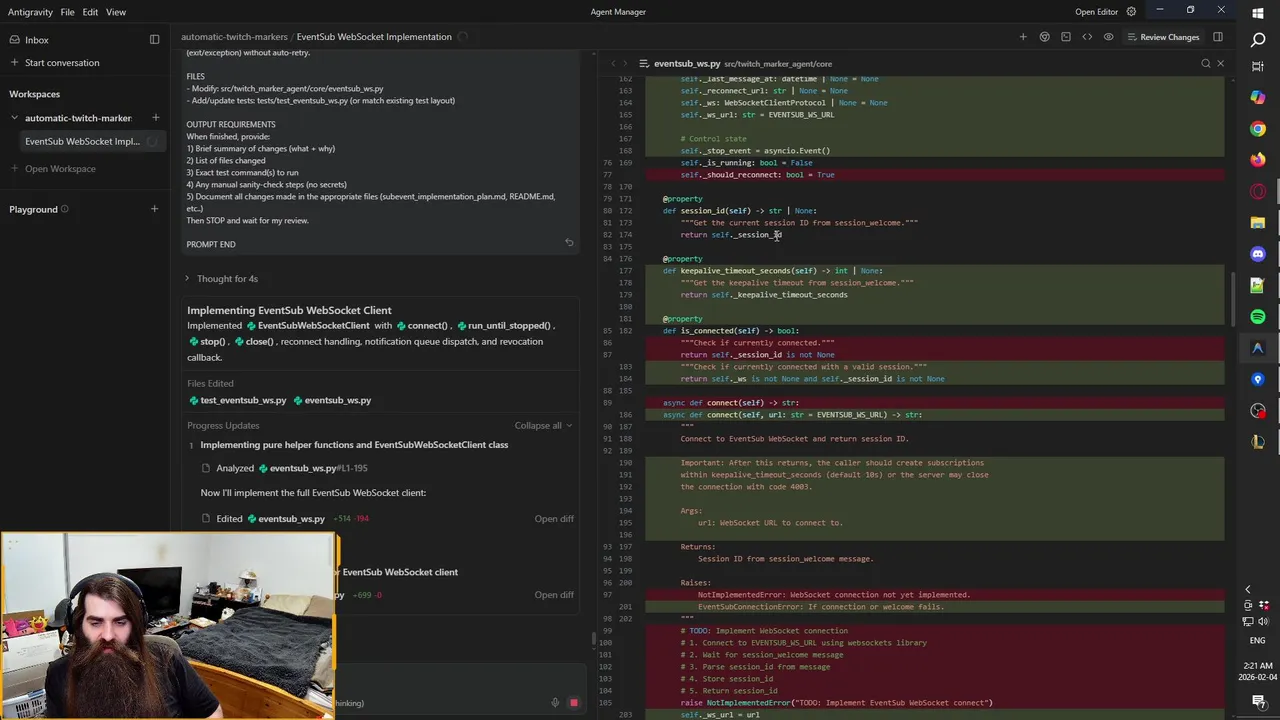The image size is (1280, 720).
Task: Click EventSub WebSocket Implementation breadcrumb
Action: (374, 37)
